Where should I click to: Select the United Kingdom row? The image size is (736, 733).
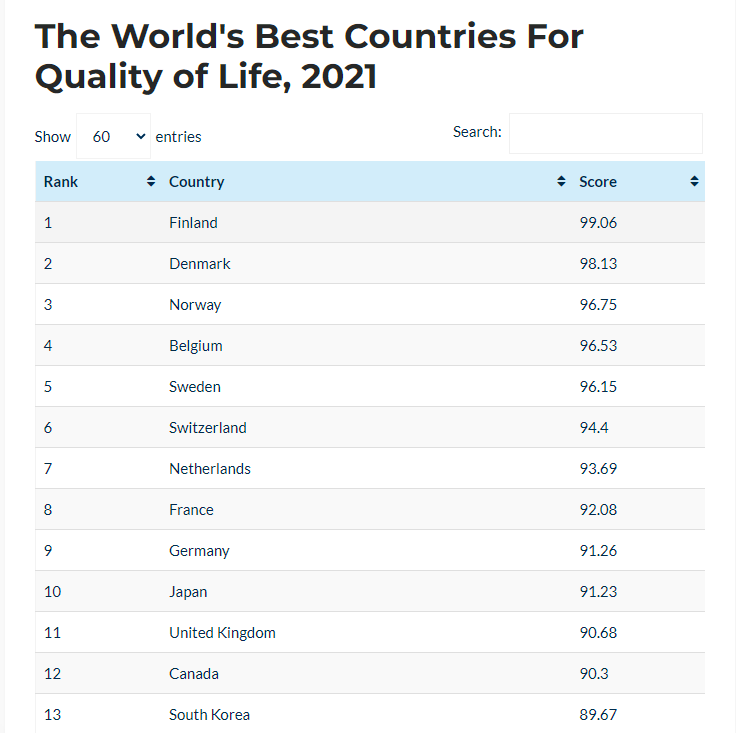pos(370,633)
